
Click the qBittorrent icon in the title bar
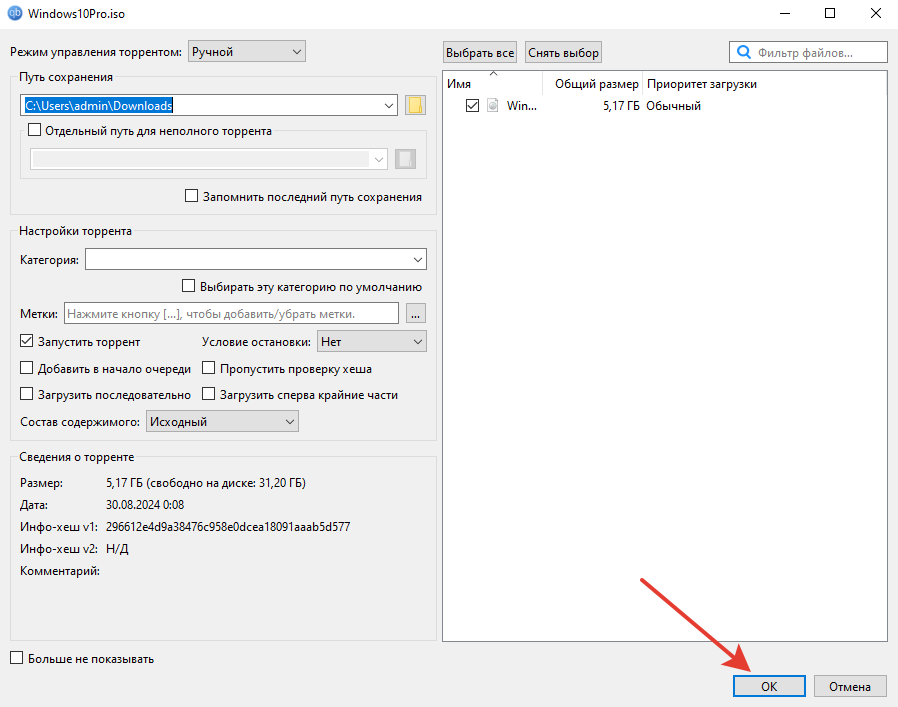[14, 13]
